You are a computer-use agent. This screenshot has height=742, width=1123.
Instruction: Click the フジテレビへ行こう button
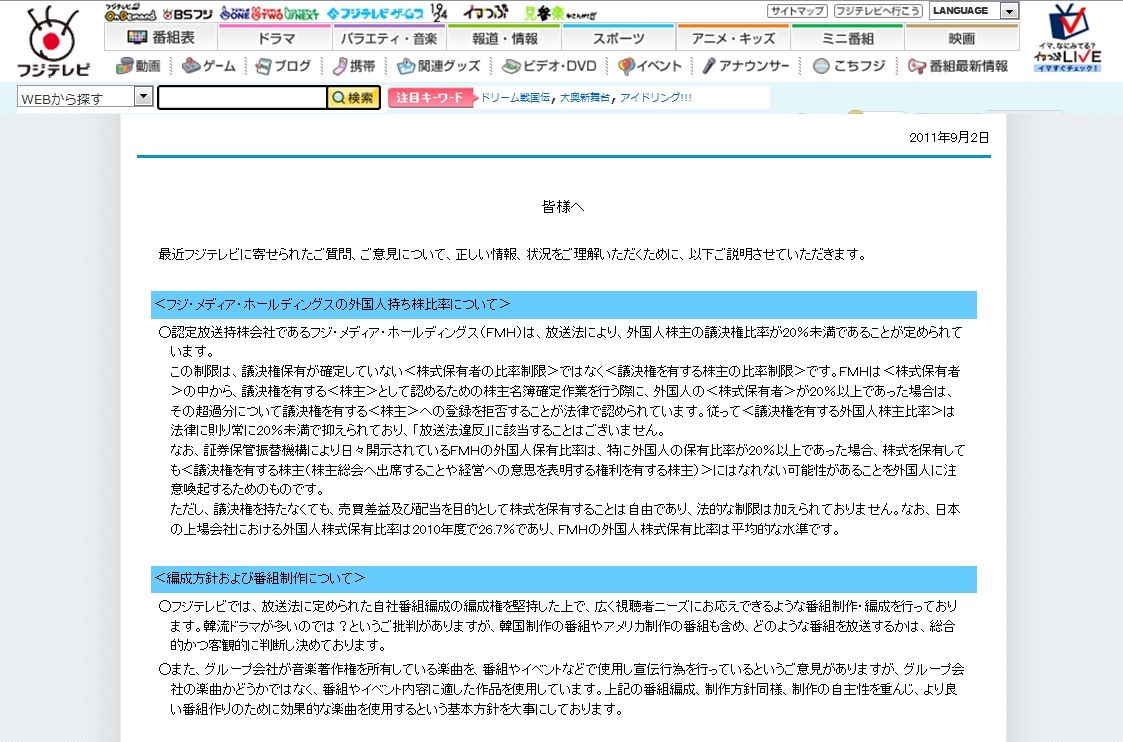pos(878,11)
